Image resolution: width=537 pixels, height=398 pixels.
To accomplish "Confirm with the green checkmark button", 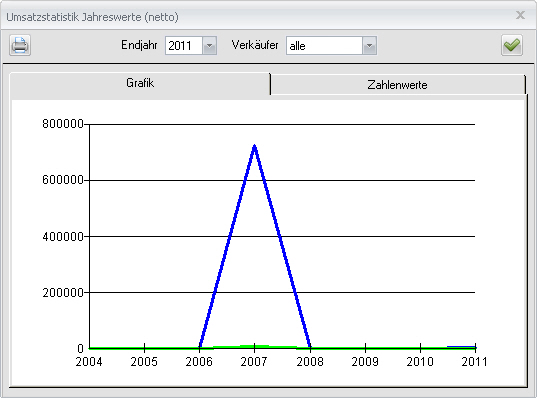I will click(512, 45).
